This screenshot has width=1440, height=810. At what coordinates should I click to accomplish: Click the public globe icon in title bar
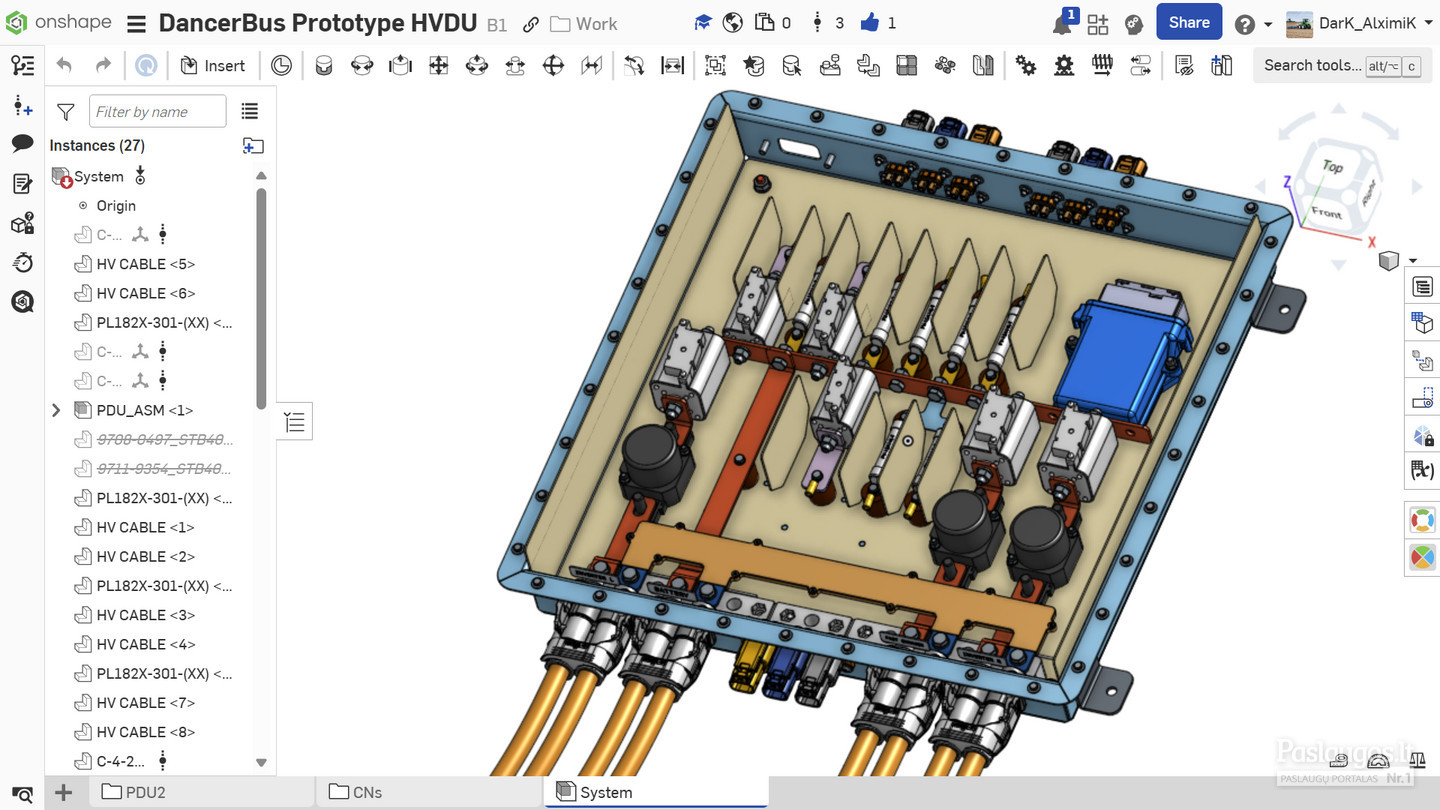(x=733, y=23)
